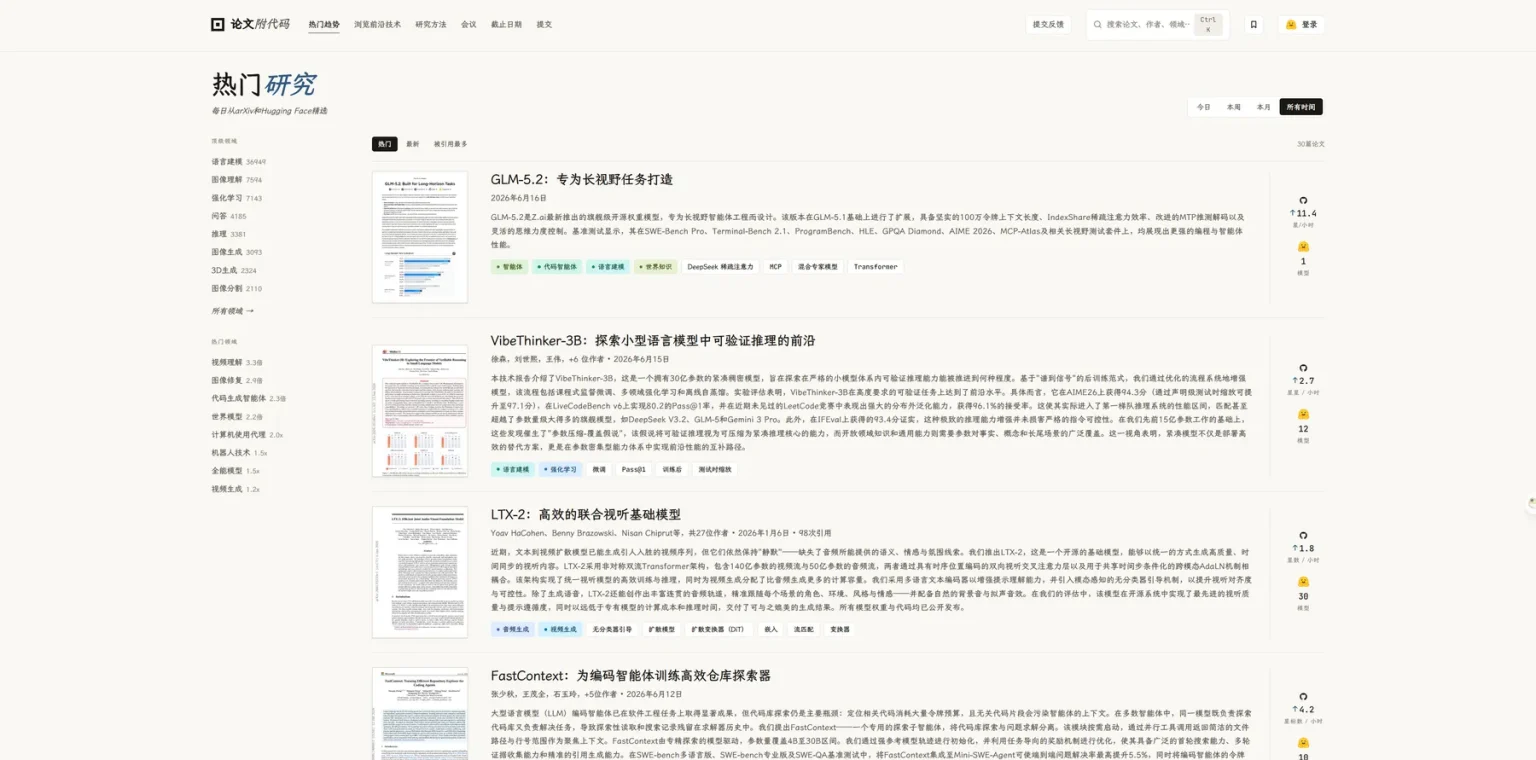
Task: Click the DeepSeek 稀疏注意力 tag
Action: tap(720, 267)
